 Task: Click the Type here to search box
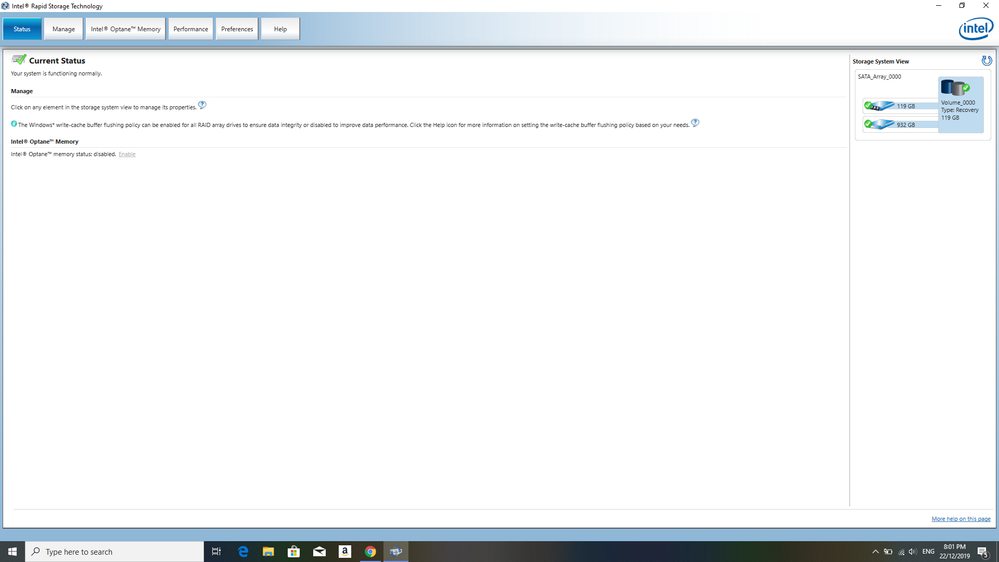point(115,551)
